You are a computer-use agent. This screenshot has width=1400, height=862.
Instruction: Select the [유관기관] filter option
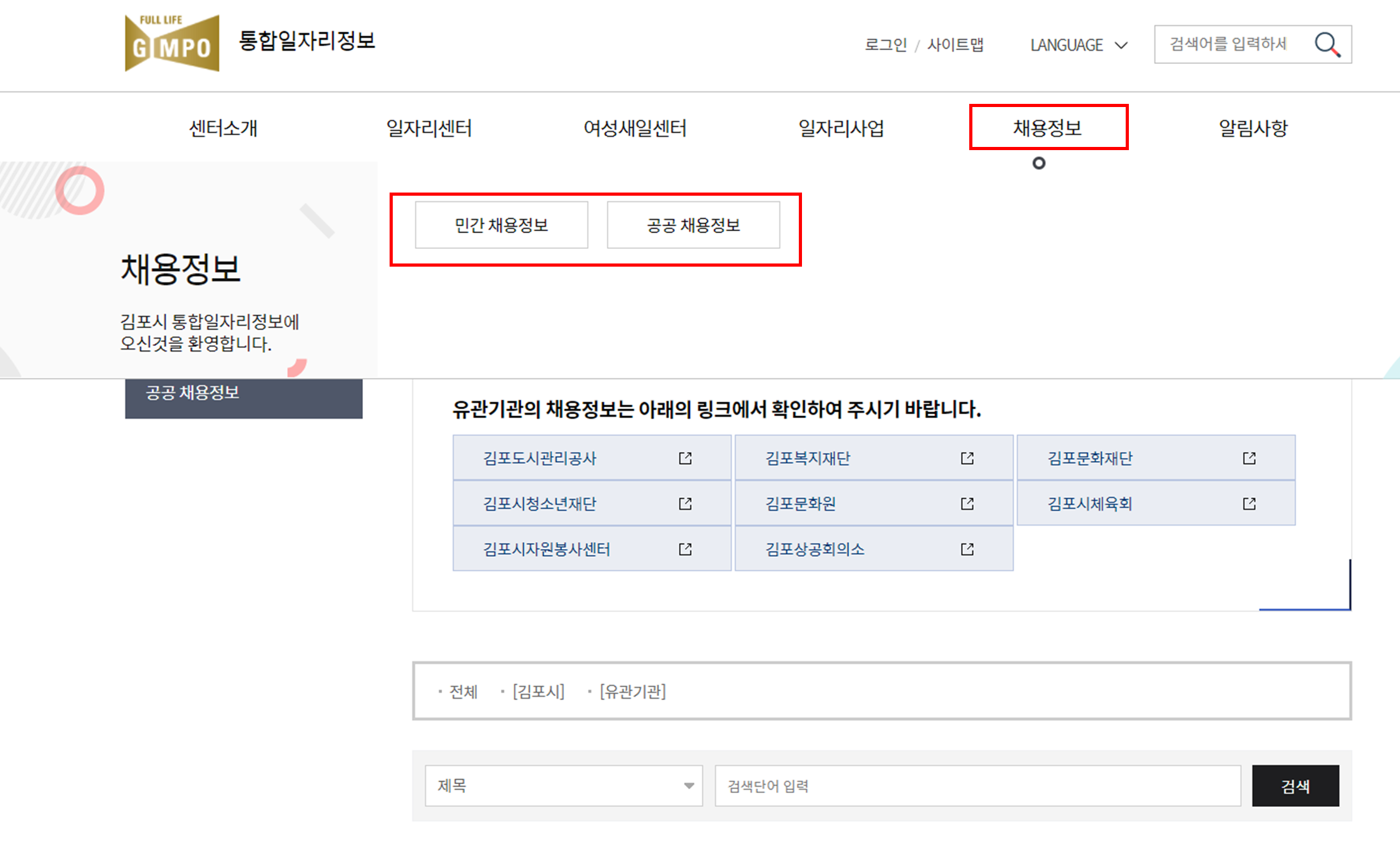pyautogui.click(x=632, y=692)
